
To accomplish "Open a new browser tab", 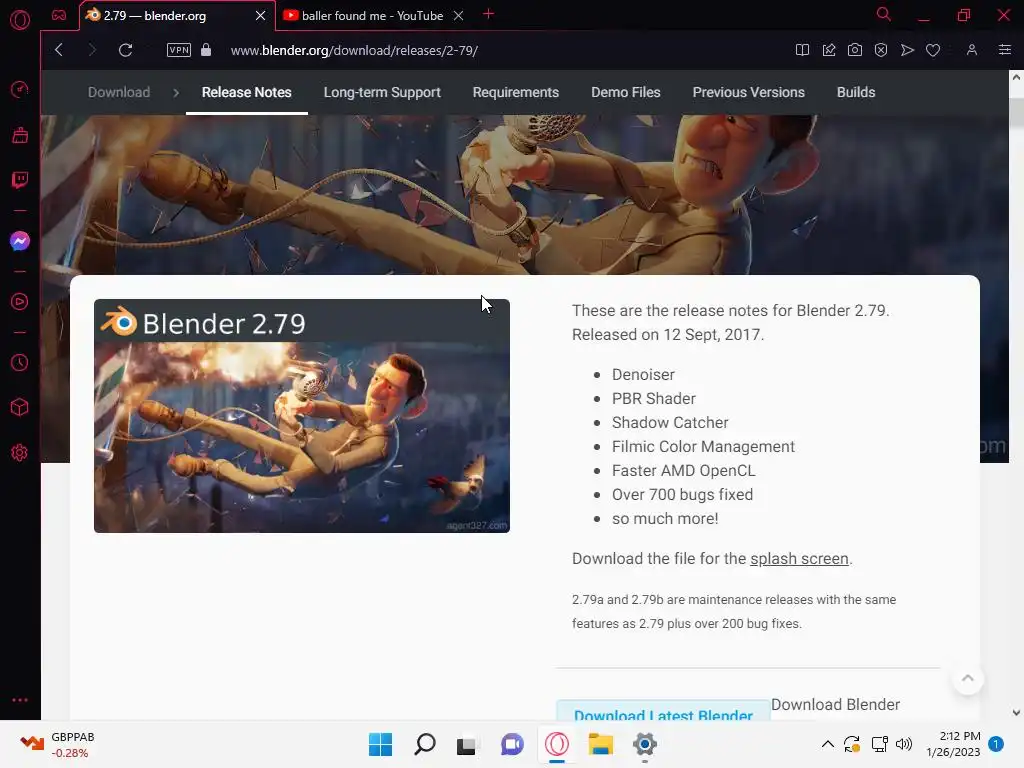I will click(x=488, y=14).
